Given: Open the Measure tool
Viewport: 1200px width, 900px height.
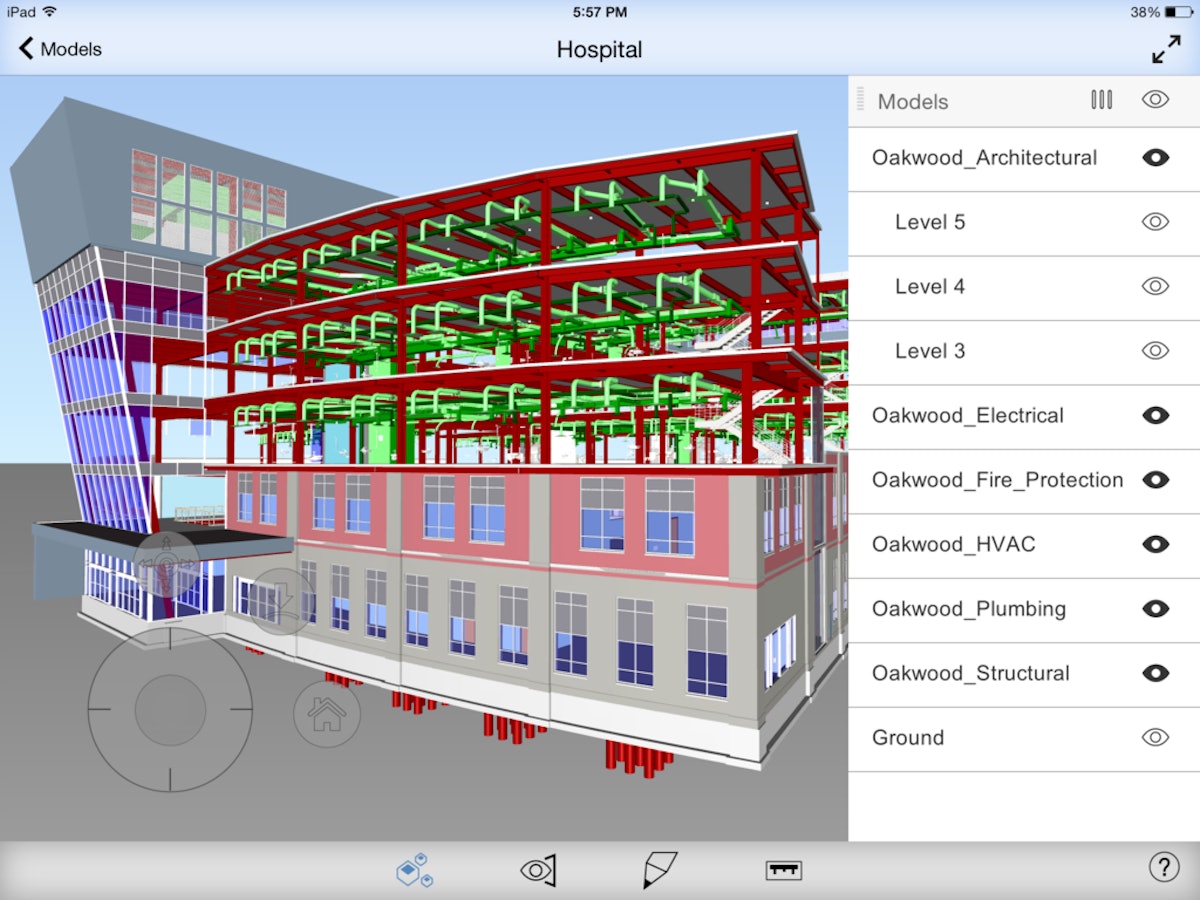Looking at the screenshot, I should pyautogui.click(x=782, y=869).
